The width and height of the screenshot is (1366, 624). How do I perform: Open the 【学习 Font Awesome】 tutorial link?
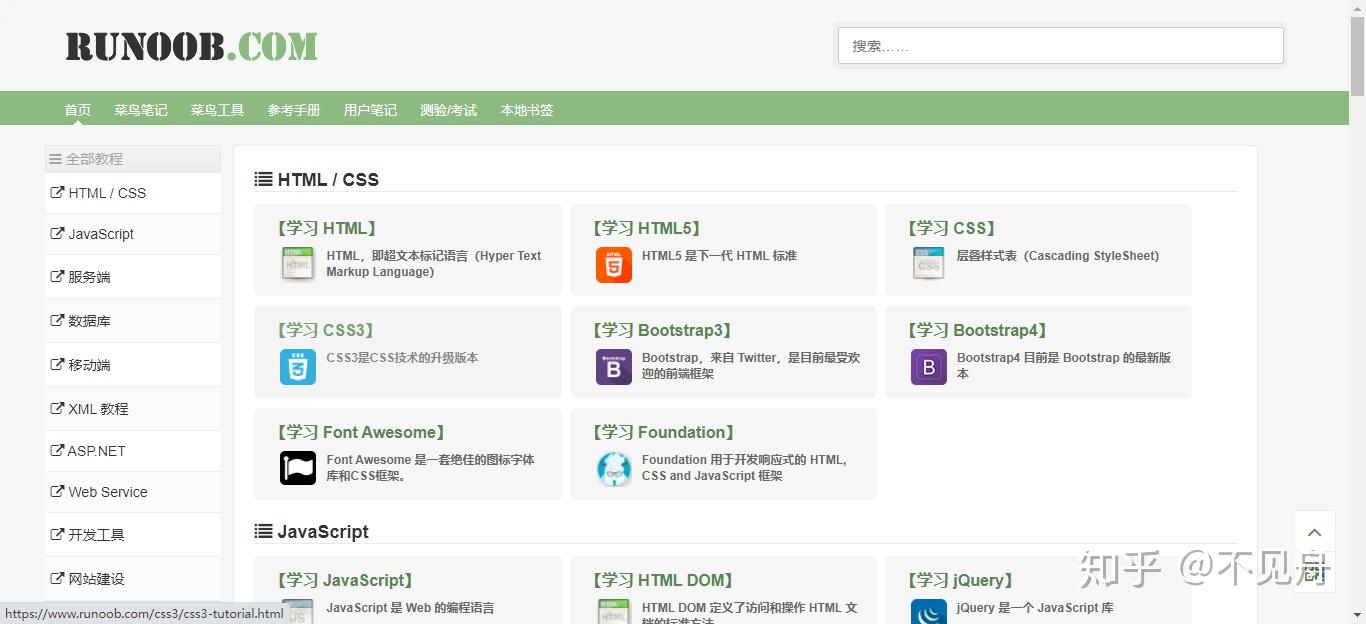coord(362,433)
